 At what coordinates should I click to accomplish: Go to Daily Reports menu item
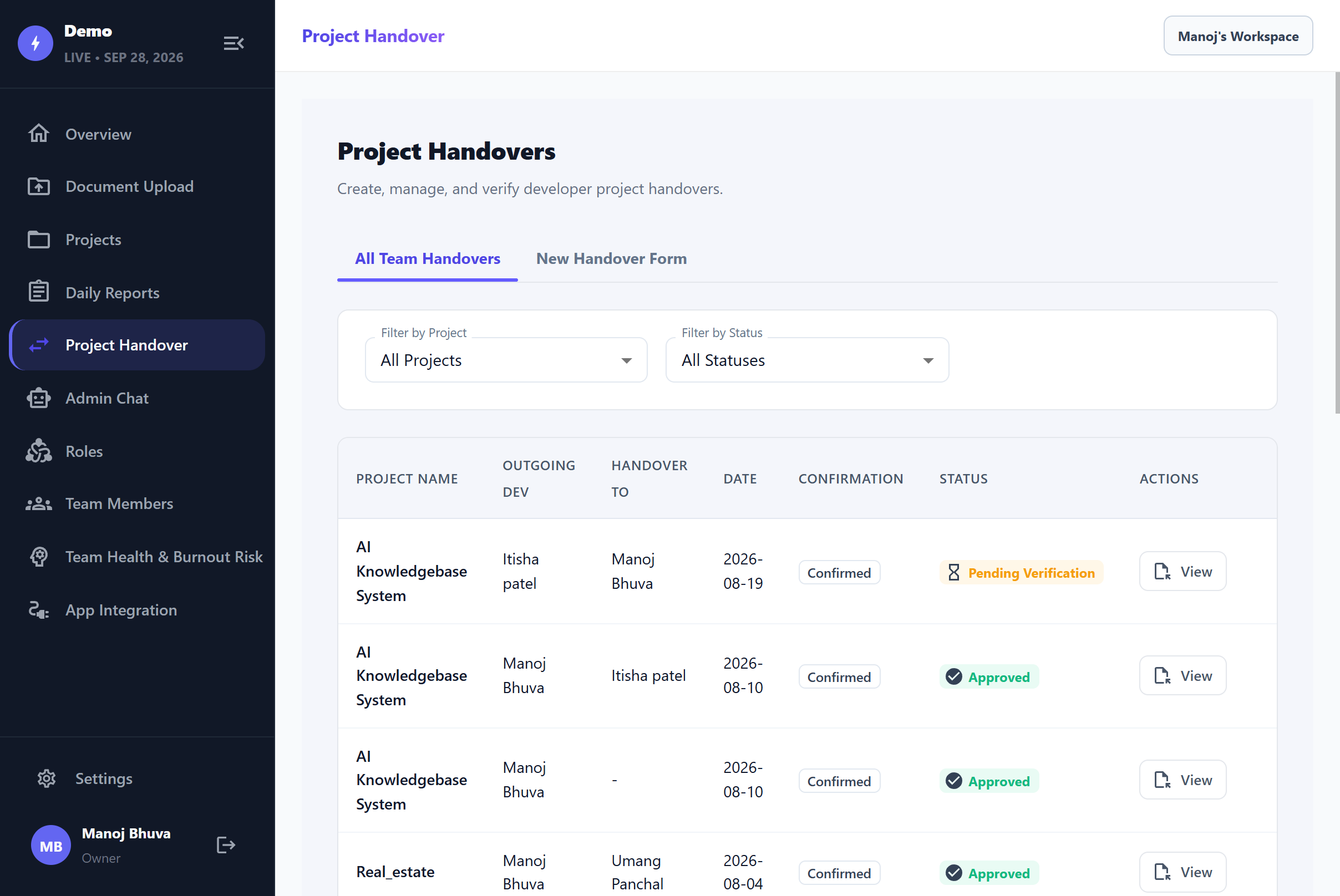137,292
